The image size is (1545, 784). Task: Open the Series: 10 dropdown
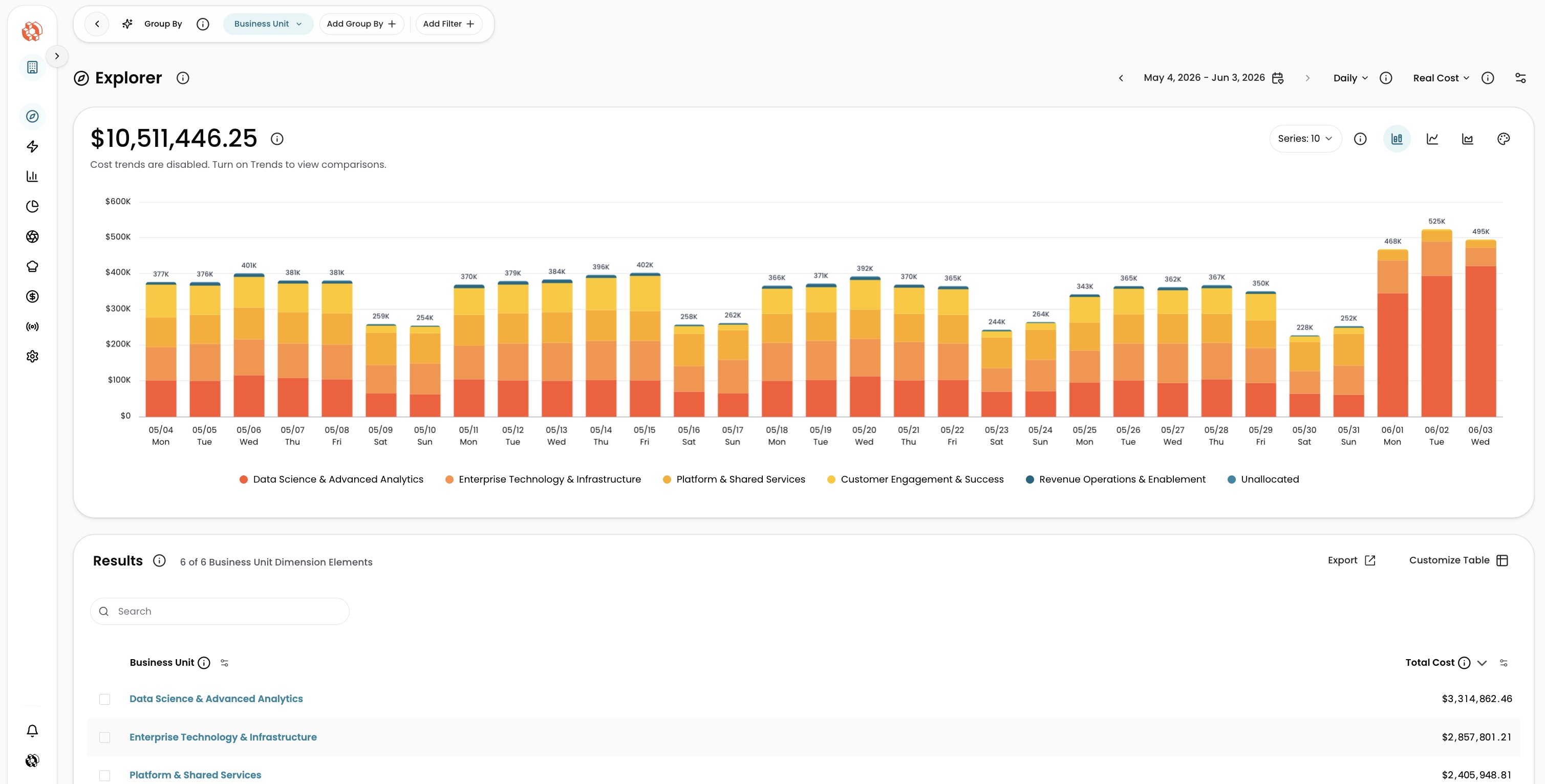click(x=1305, y=139)
